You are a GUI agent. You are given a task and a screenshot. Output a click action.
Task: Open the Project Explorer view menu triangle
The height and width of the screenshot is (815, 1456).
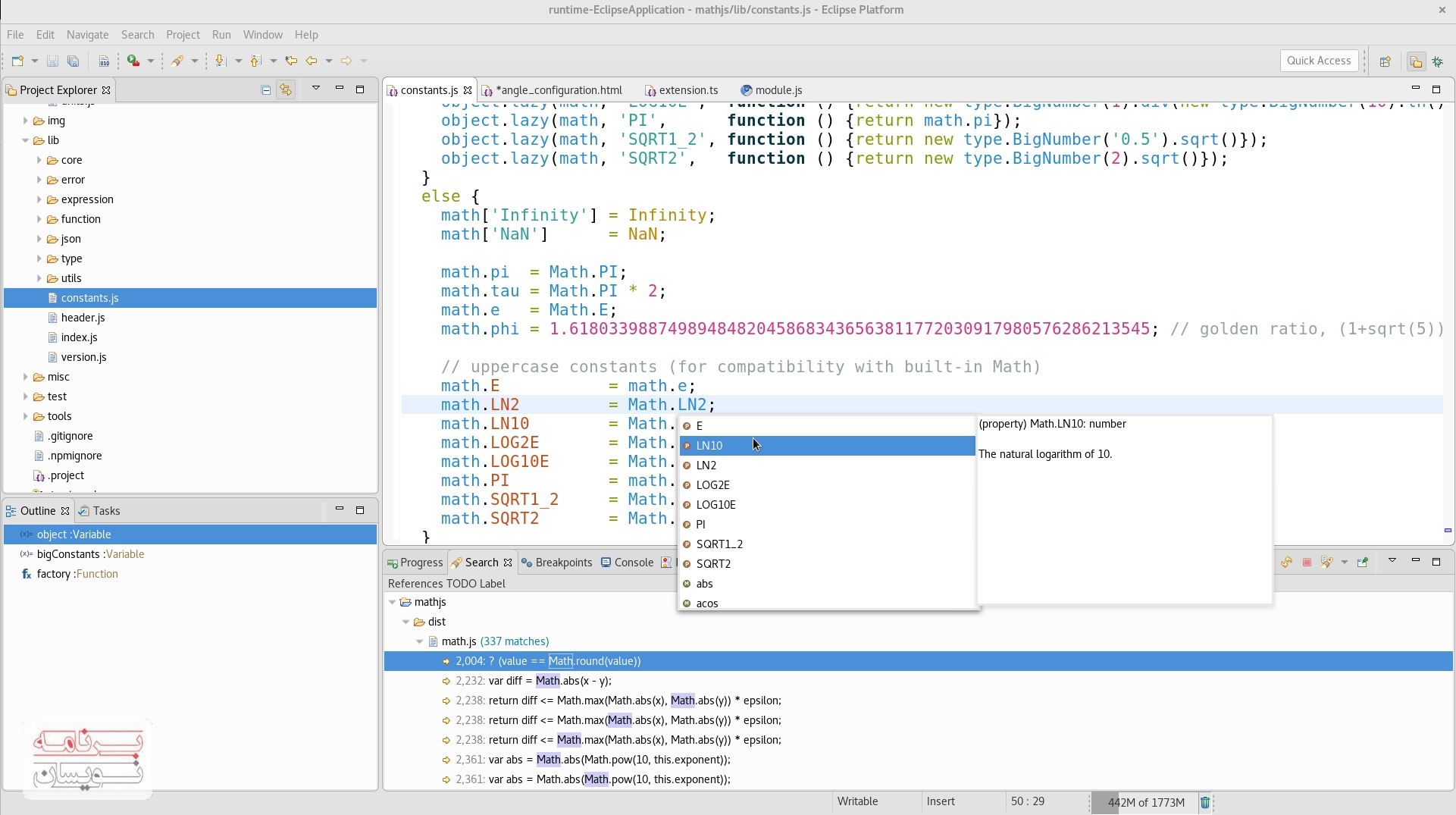316,89
